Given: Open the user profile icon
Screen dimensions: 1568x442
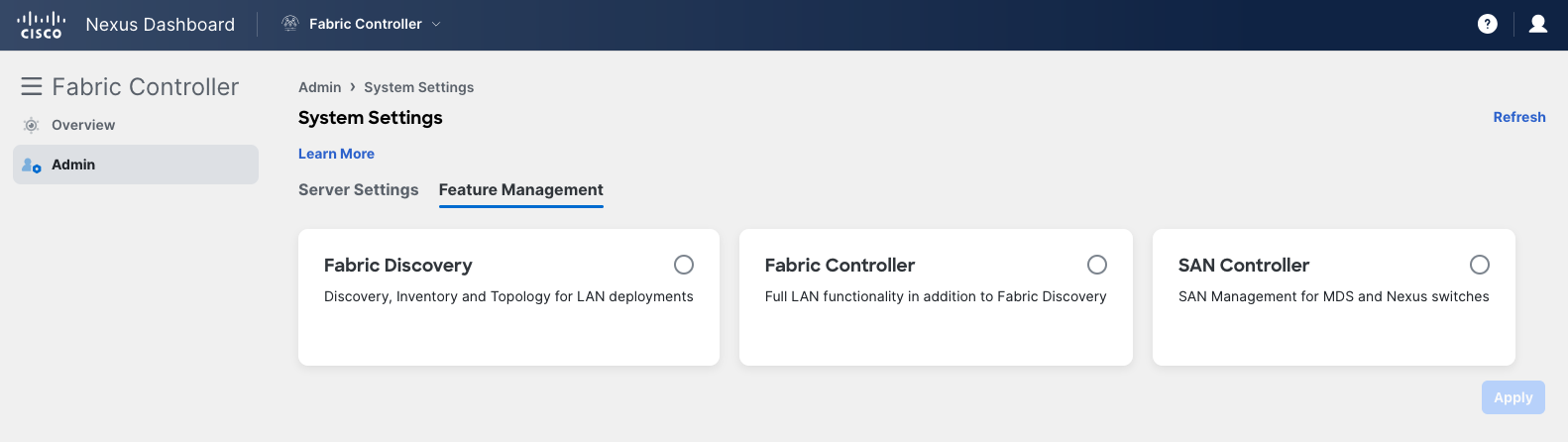Looking at the screenshot, I should pyautogui.click(x=1538, y=24).
